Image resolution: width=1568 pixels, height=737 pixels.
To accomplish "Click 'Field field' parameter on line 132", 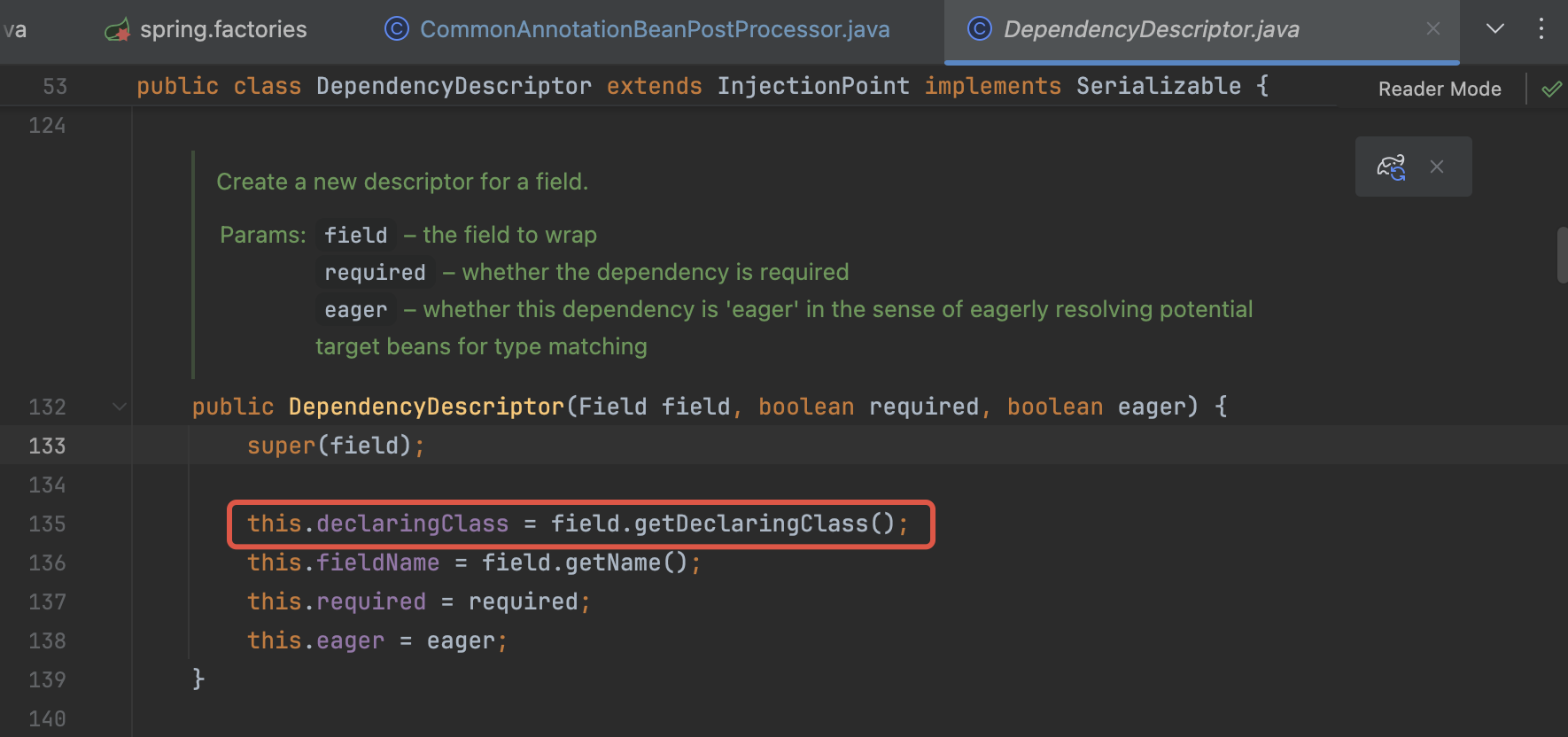I will (654, 407).
